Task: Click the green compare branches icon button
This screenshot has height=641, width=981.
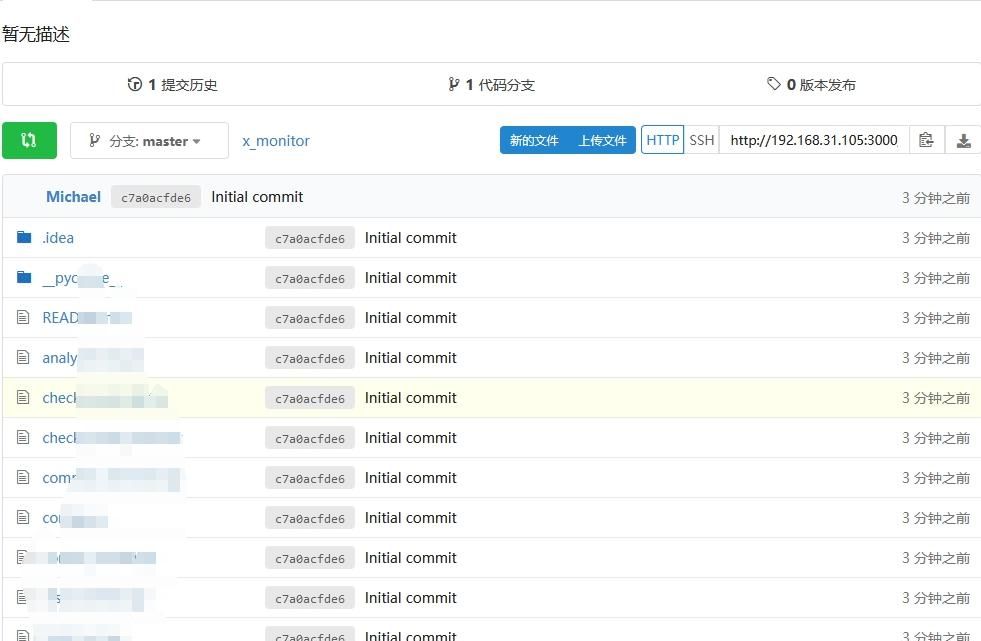Action: click(x=29, y=141)
